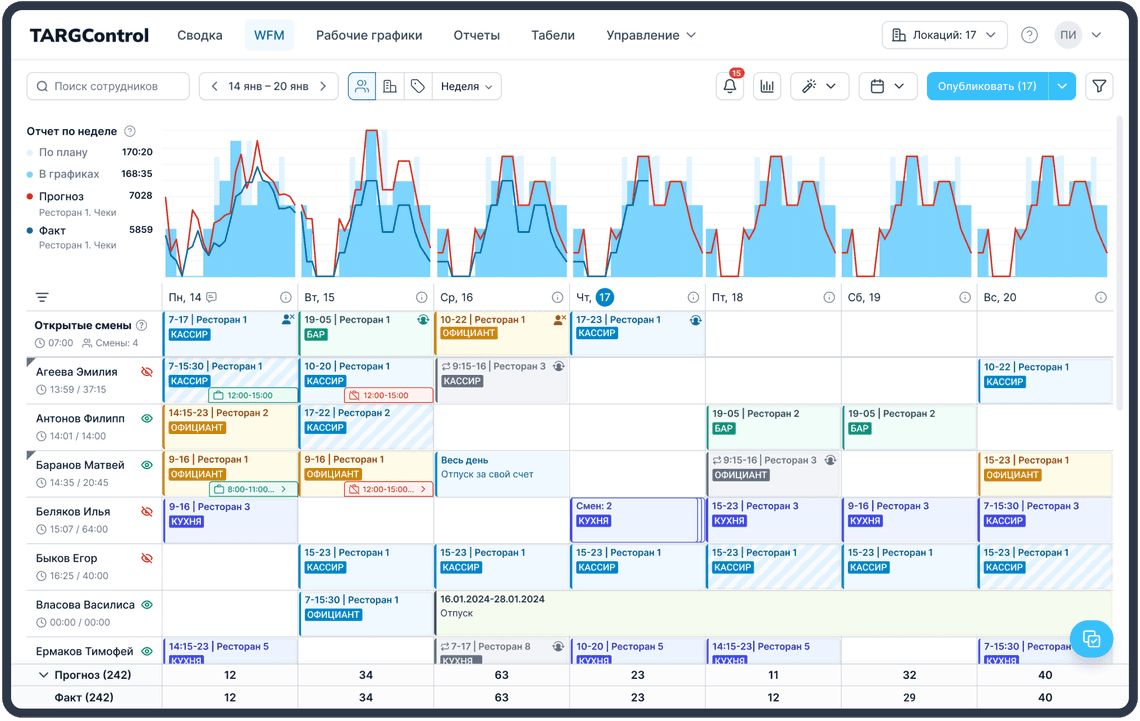Open the Управление menu
1140x721 pixels.
(x=650, y=35)
